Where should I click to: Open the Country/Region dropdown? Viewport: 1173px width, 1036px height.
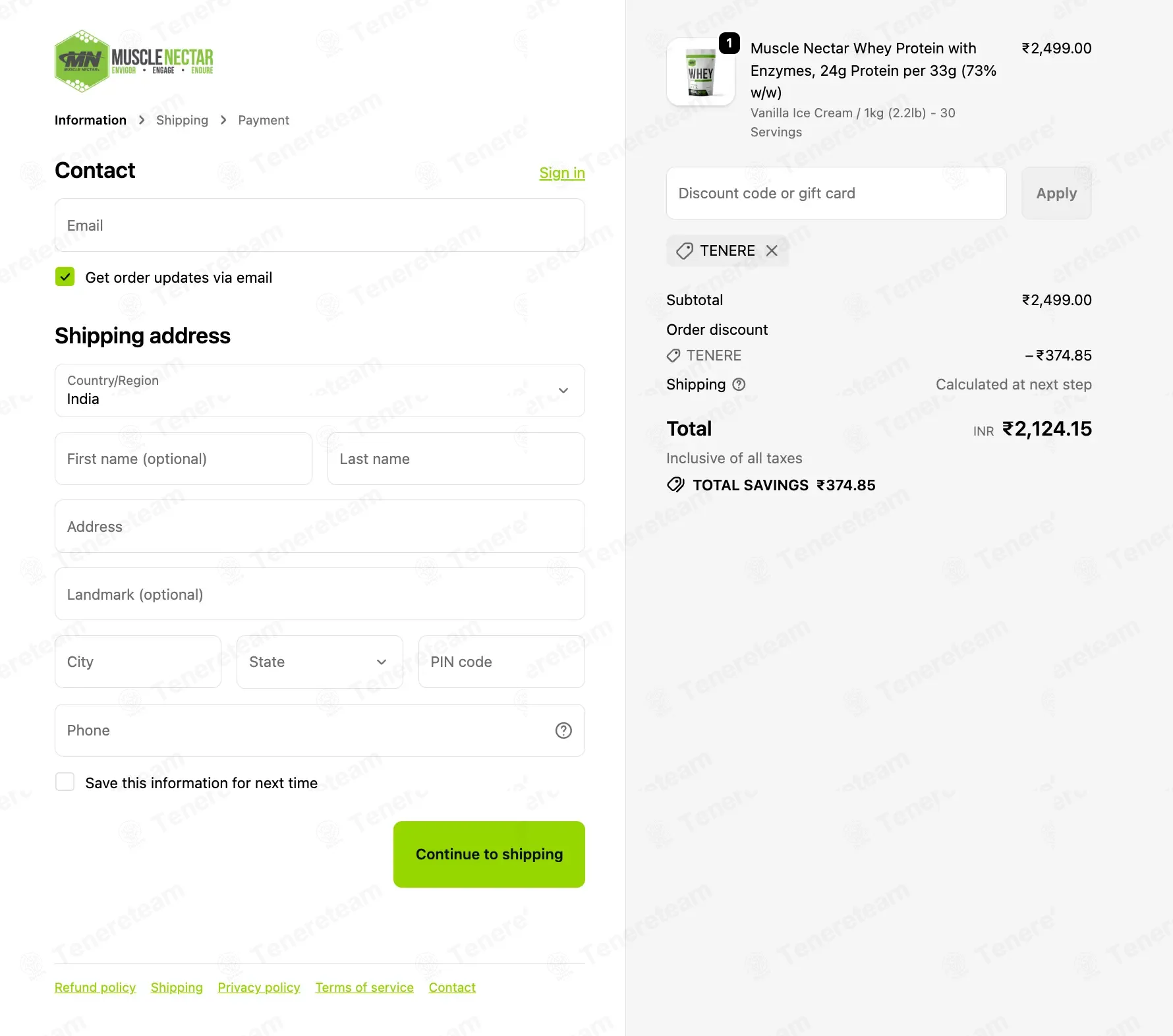(x=320, y=390)
